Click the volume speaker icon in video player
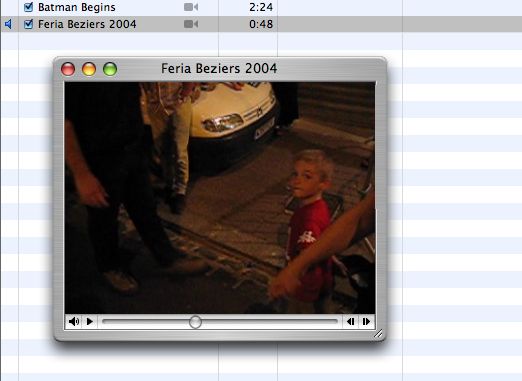Image resolution: width=522 pixels, height=381 pixels. [x=74, y=322]
